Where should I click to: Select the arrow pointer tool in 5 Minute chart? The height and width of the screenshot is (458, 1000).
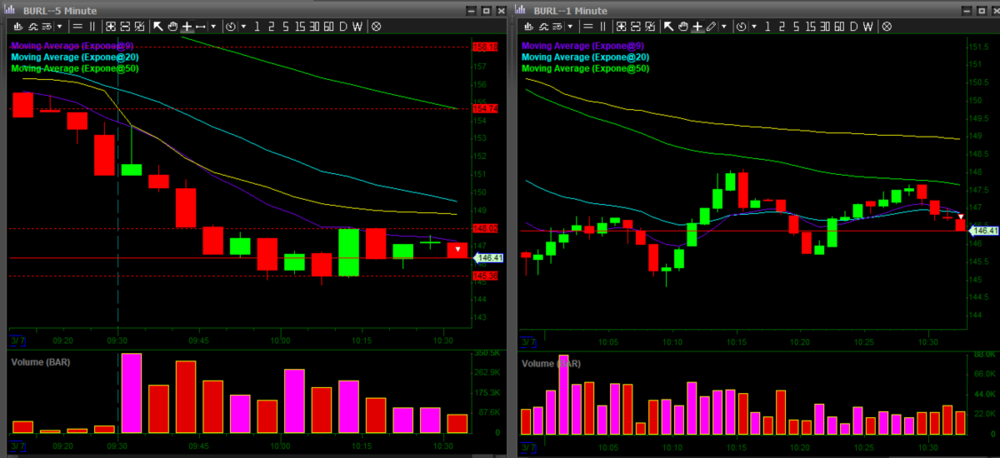(x=157, y=27)
